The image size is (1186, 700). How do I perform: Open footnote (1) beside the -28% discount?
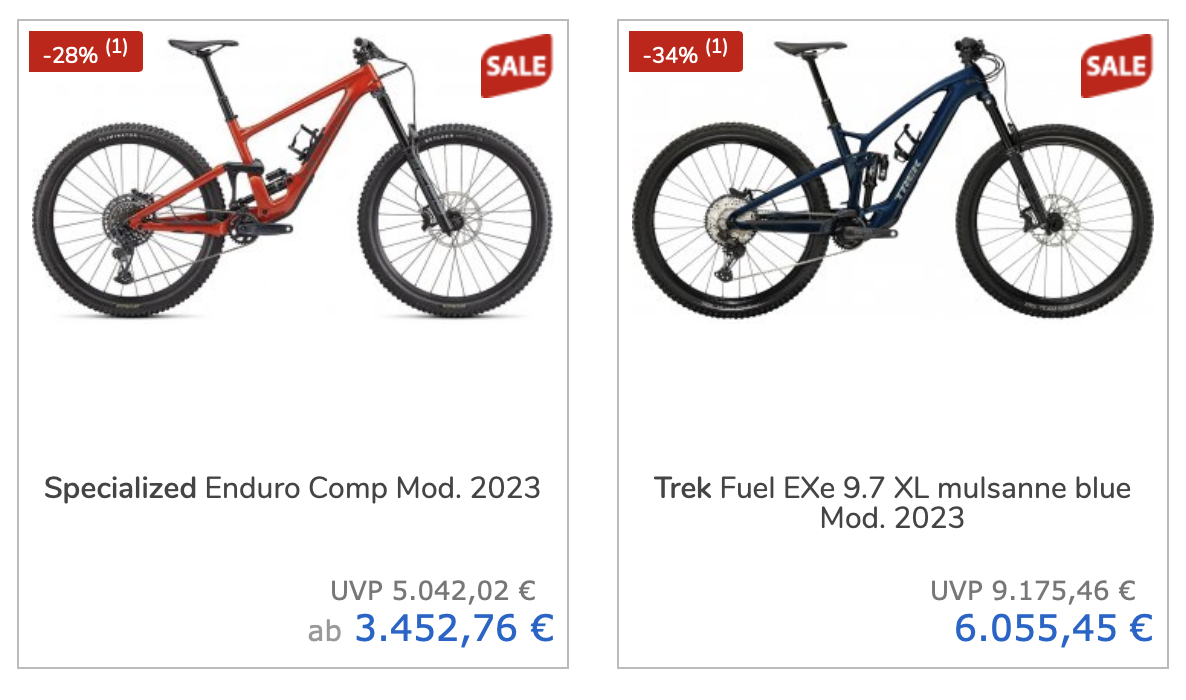[117, 48]
